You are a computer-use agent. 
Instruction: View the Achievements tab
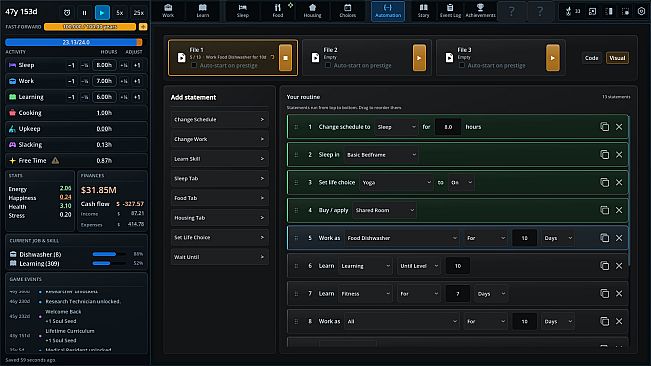pos(480,11)
